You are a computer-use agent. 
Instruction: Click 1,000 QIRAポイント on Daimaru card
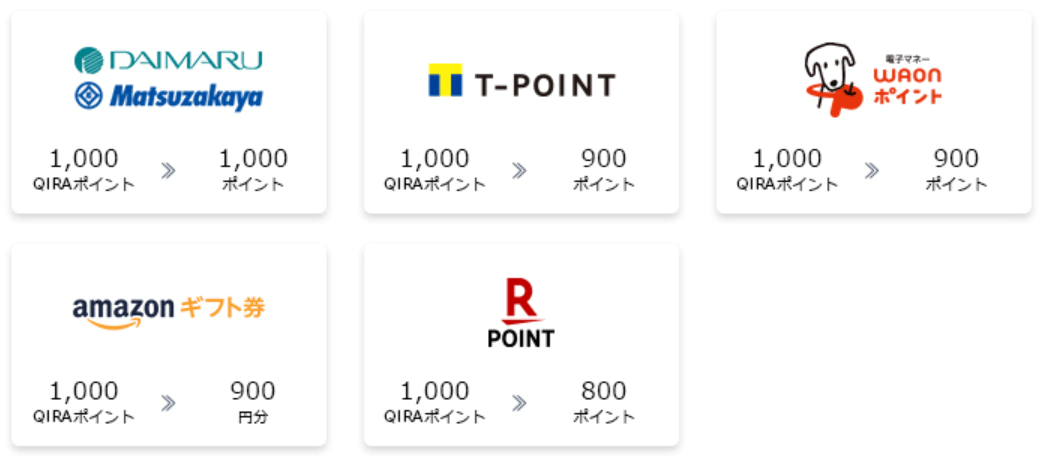(x=84, y=168)
